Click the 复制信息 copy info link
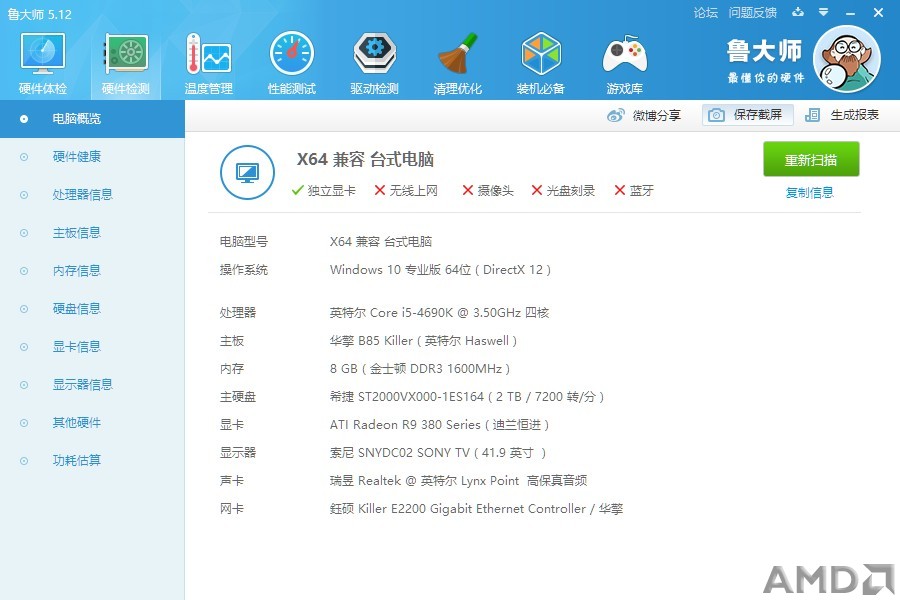This screenshot has height=600, width=900. pos(809,192)
